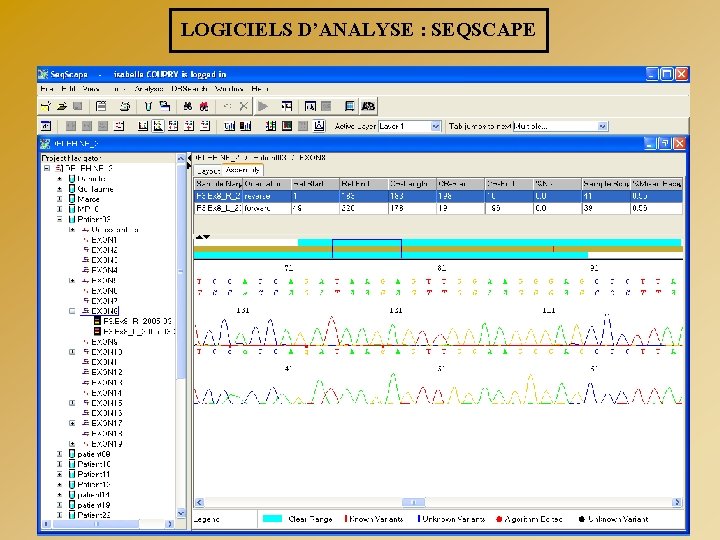Click the panel splitter collapse arrows
This screenshot has width=720, height=540.
pos(189,161)
